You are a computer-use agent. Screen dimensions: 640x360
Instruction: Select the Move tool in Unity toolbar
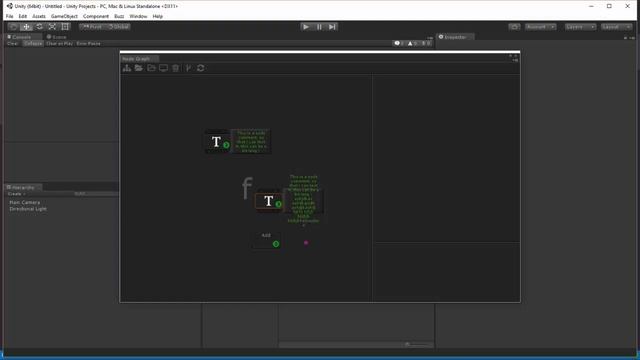click(27, 27)
